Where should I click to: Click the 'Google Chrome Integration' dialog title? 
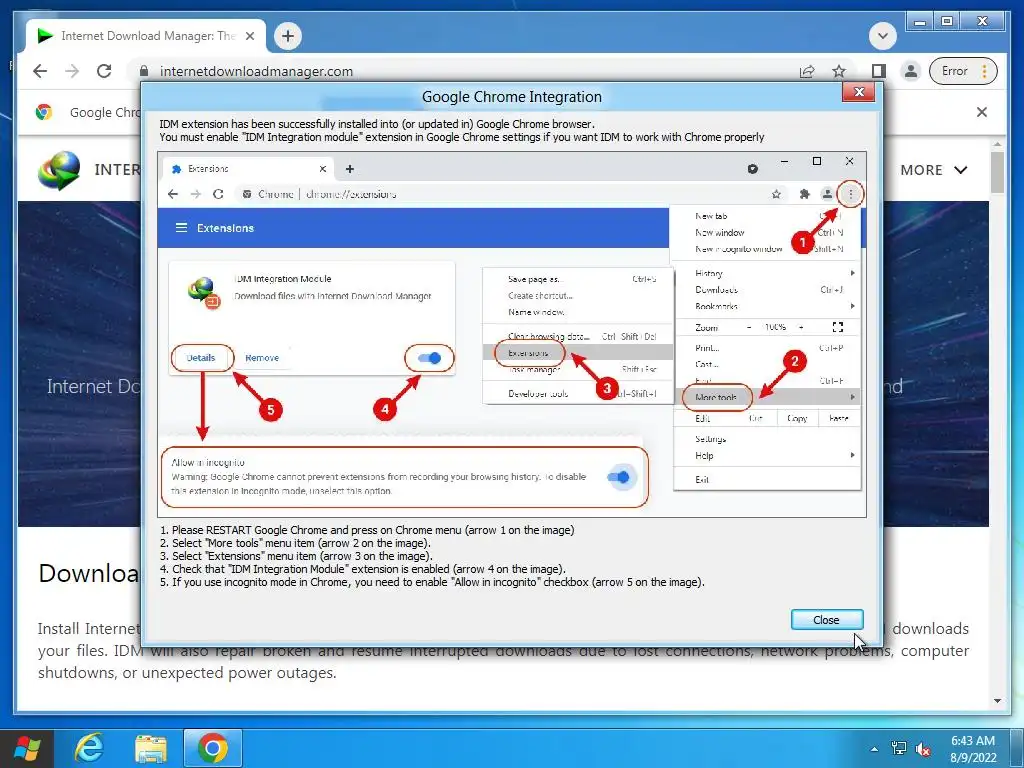[512, 97]
